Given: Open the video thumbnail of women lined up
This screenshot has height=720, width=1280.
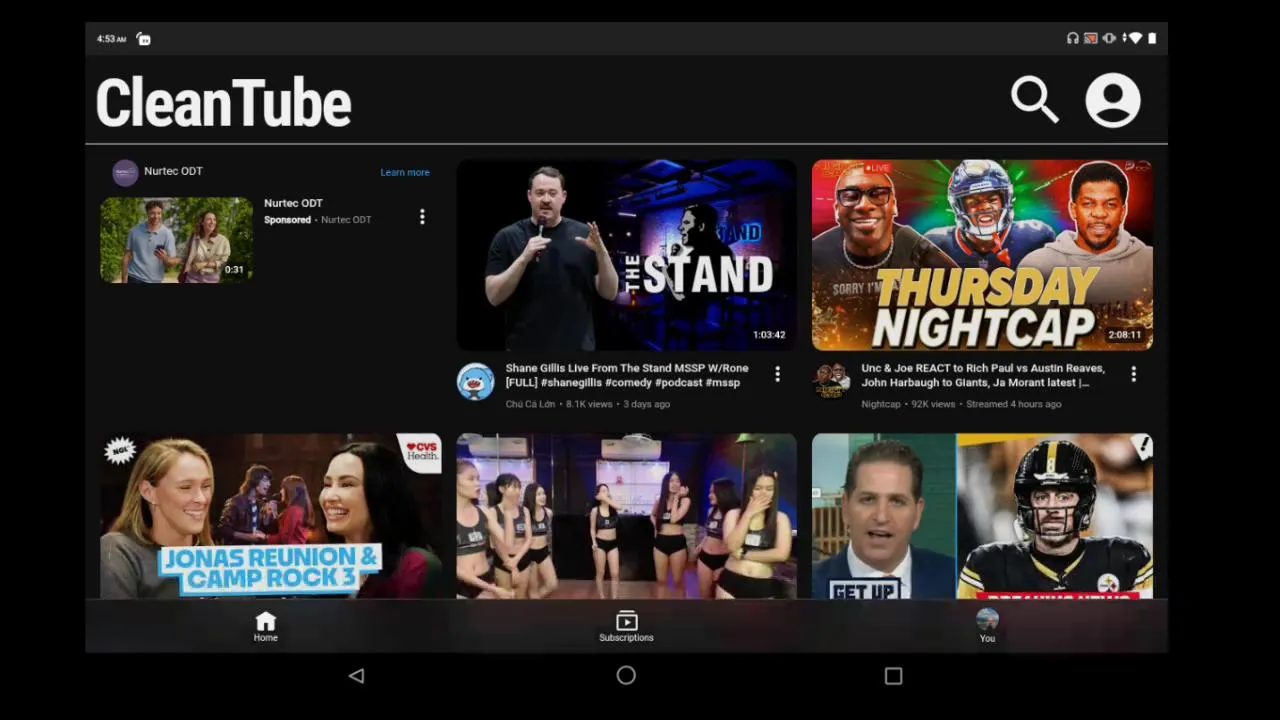Looking at the screenshot, I should pos(627,516).
